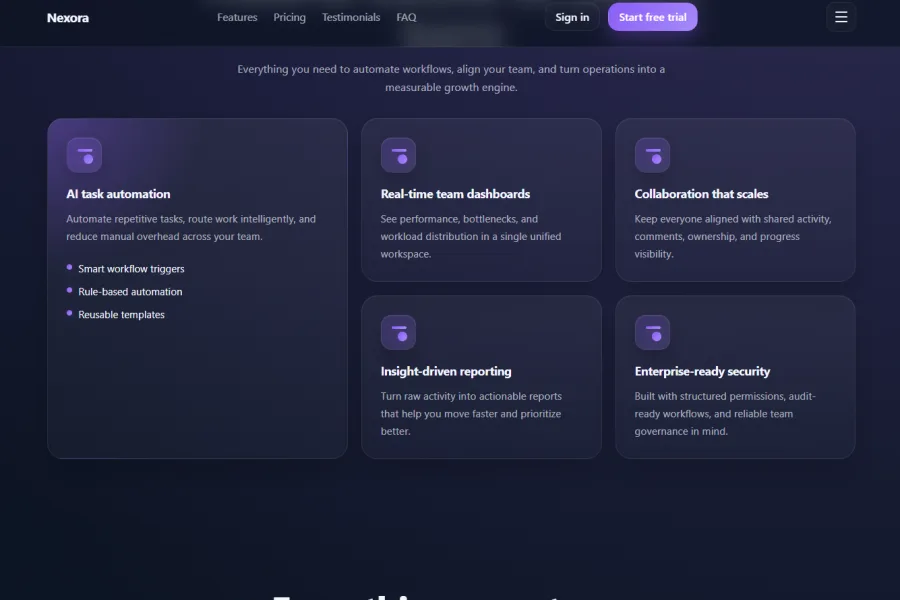Click the Smart workflow triggers bullet
The height and width of the screenshot is (600, 900).
131,268
